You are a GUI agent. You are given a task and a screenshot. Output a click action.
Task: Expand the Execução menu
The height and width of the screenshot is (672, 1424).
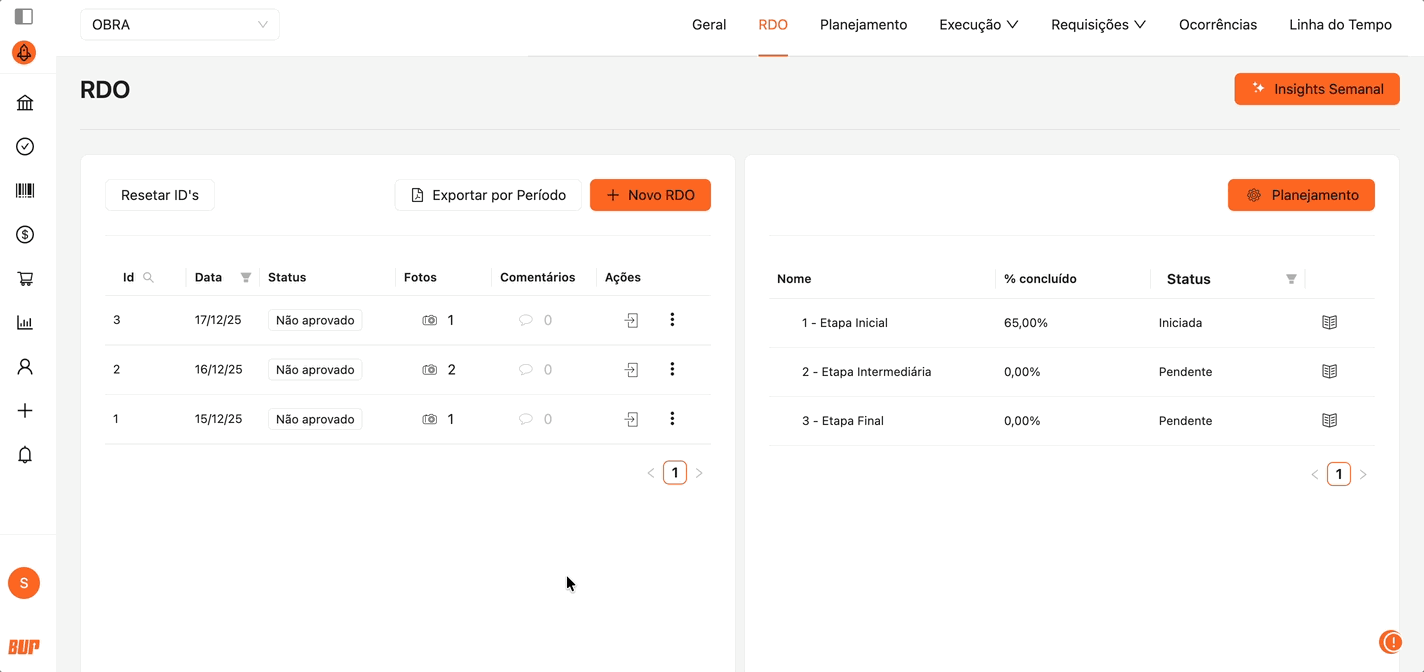coord(978,24)
